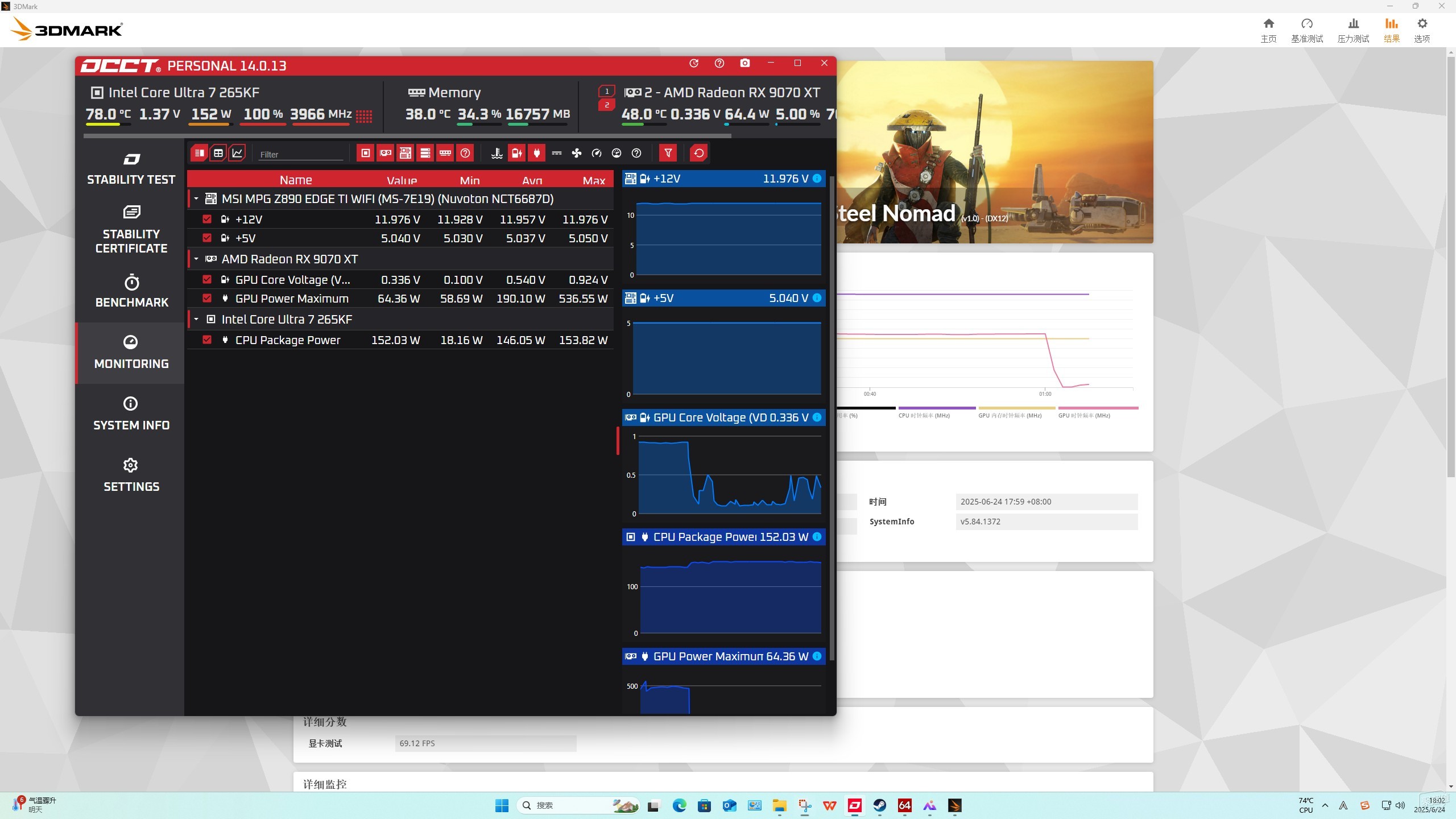Collapse the AMD Radeon RX 9070 XT group
The height and width of the screenshot is (819, 1456).
[196, 259]
